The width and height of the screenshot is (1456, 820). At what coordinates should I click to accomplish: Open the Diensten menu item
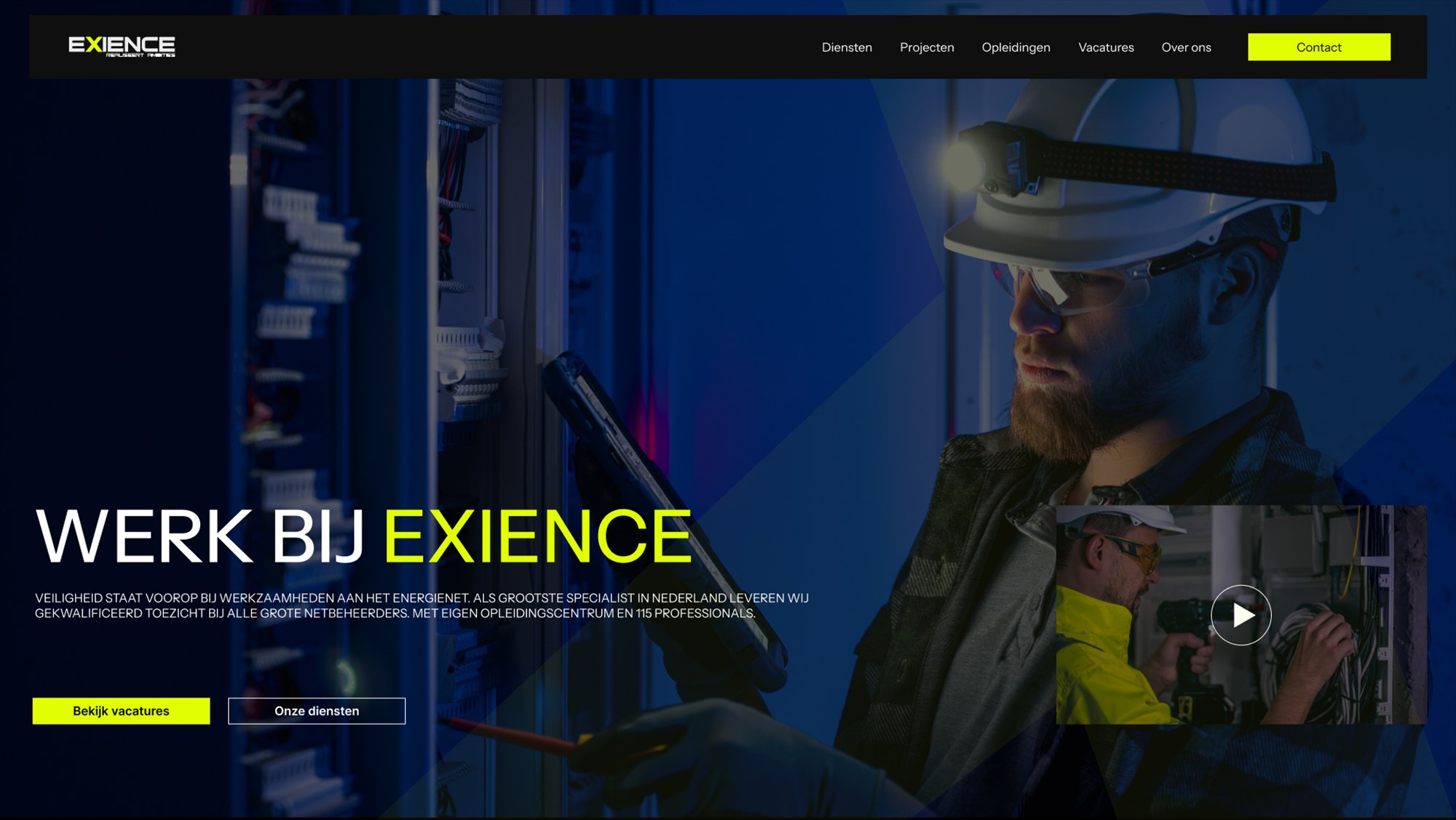(x=847, y=47)
